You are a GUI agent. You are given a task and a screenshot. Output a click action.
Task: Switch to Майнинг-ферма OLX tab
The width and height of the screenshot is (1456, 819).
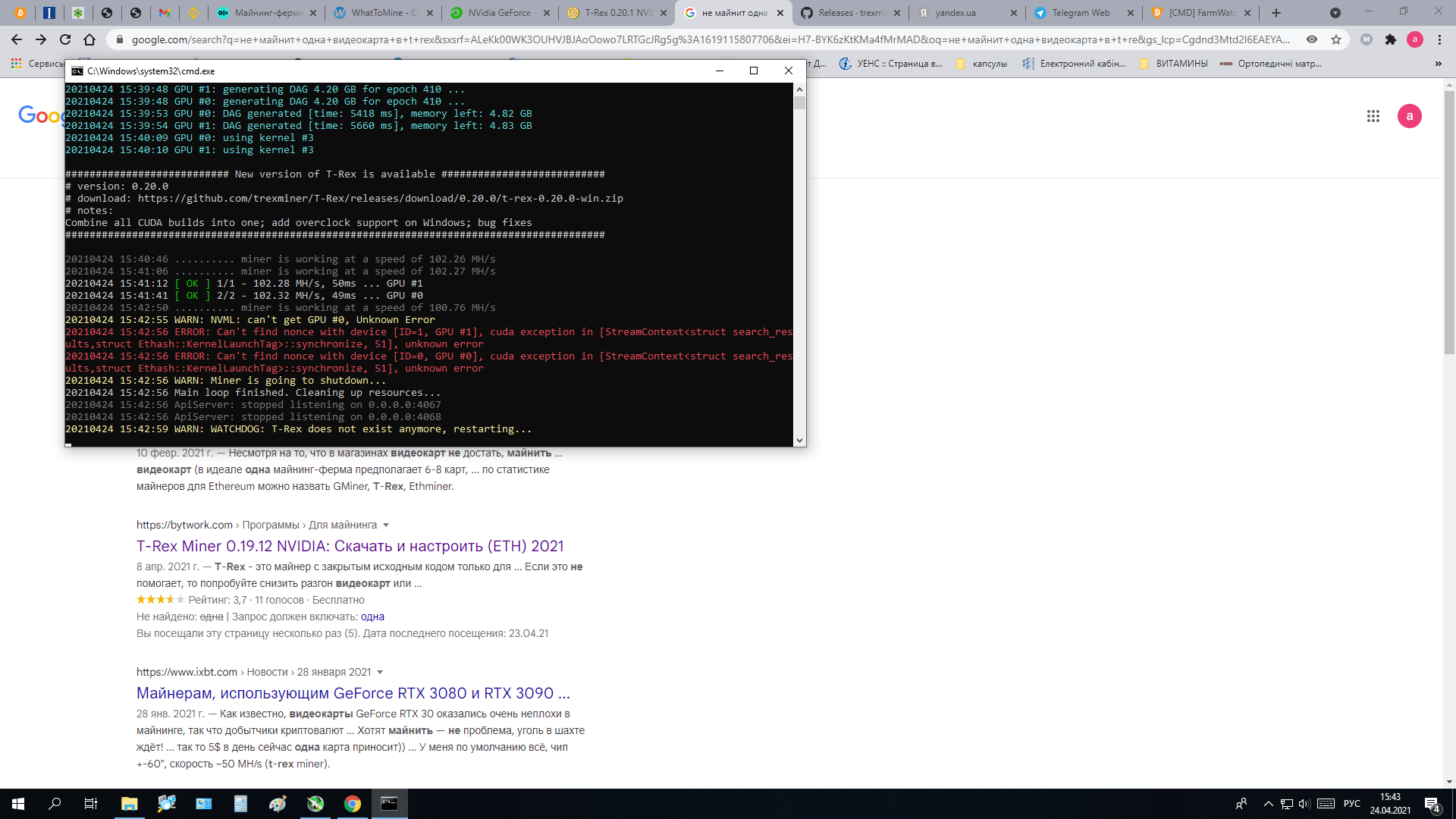pos(267,13)
